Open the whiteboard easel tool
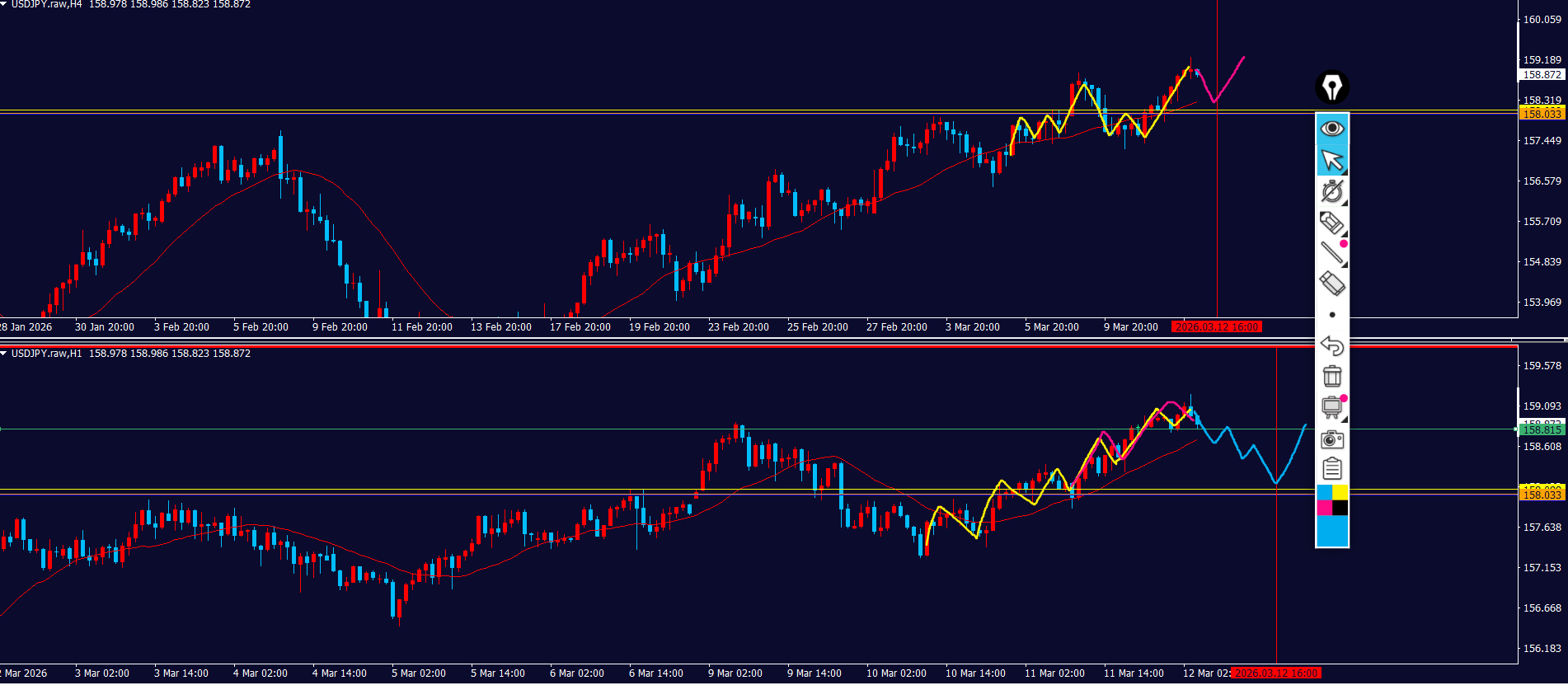Screen dimensions: 1568x685 point(1332,407)
